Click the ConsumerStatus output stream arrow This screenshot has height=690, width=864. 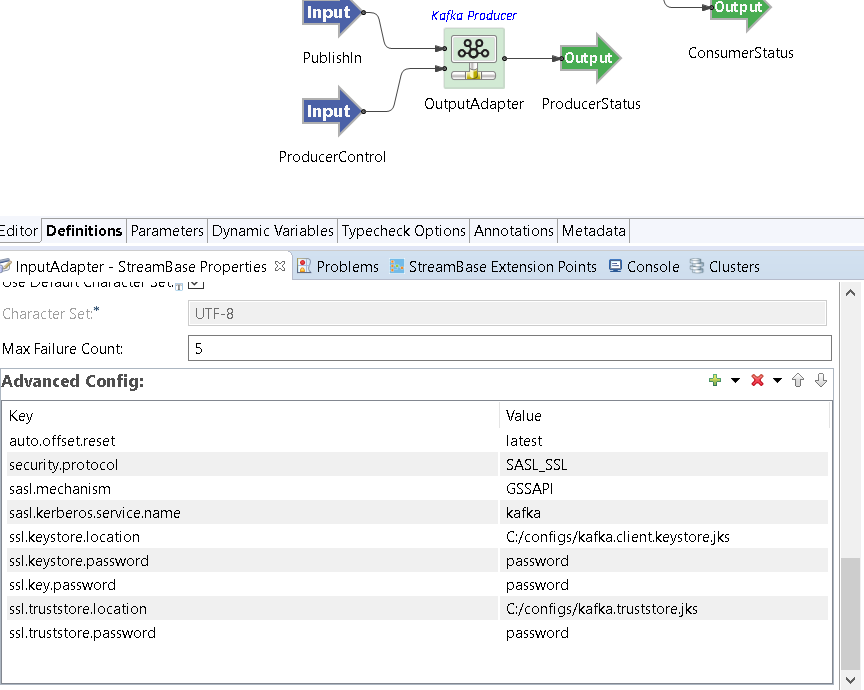[739, 9]
